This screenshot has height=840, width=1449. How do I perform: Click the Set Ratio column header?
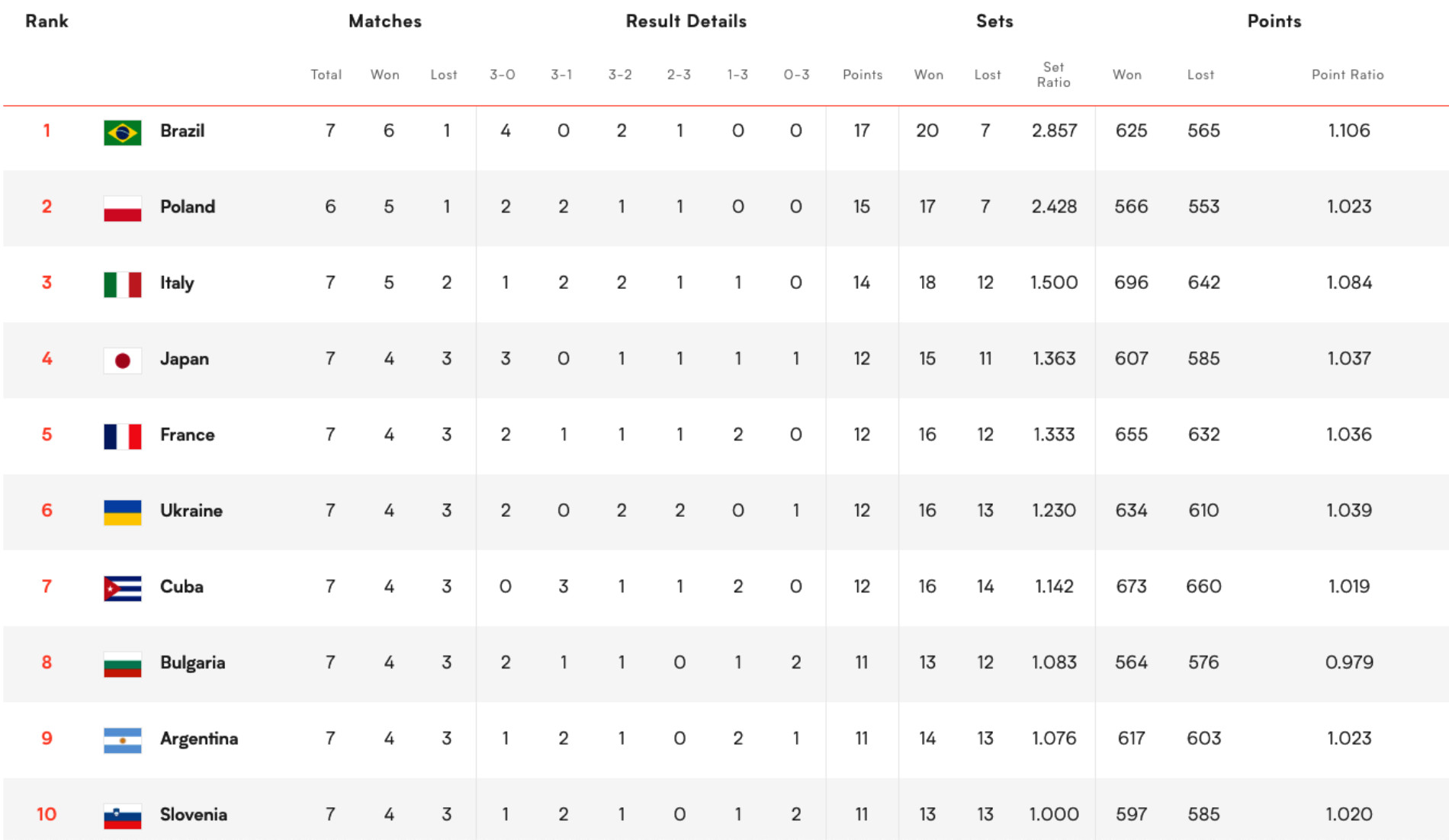[1053, 75]
